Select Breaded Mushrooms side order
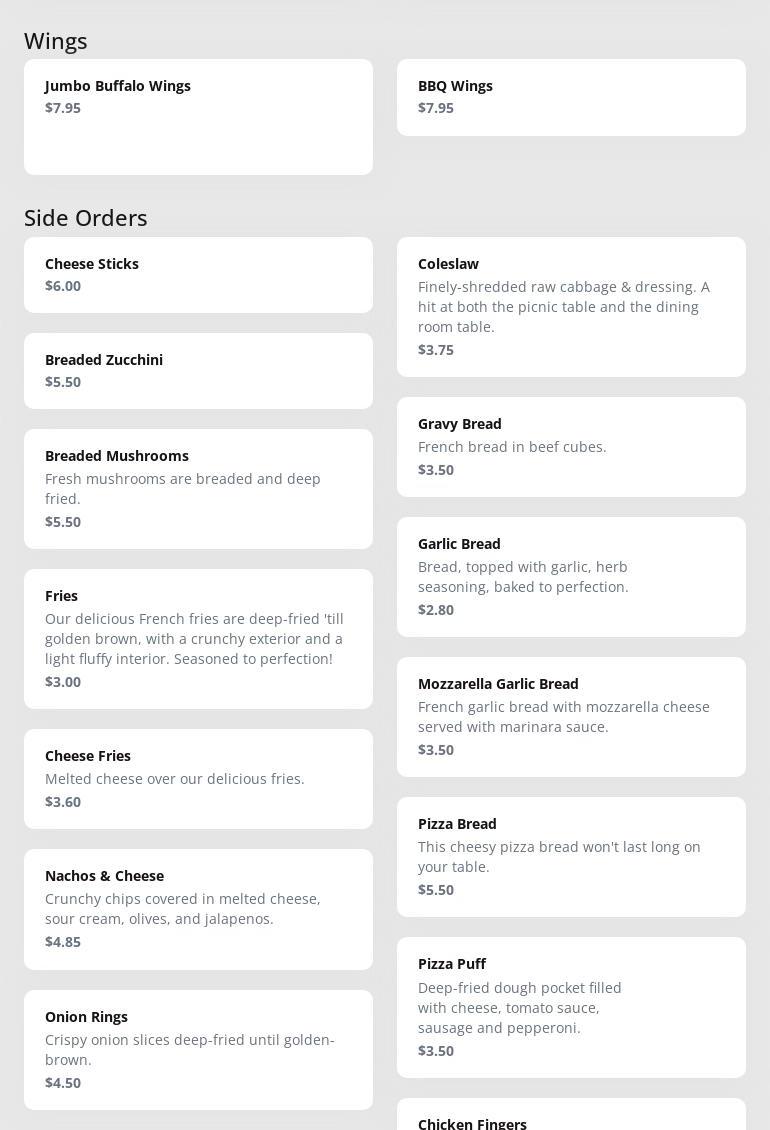Screen dimensions: 770x1130 pos(198,489)
